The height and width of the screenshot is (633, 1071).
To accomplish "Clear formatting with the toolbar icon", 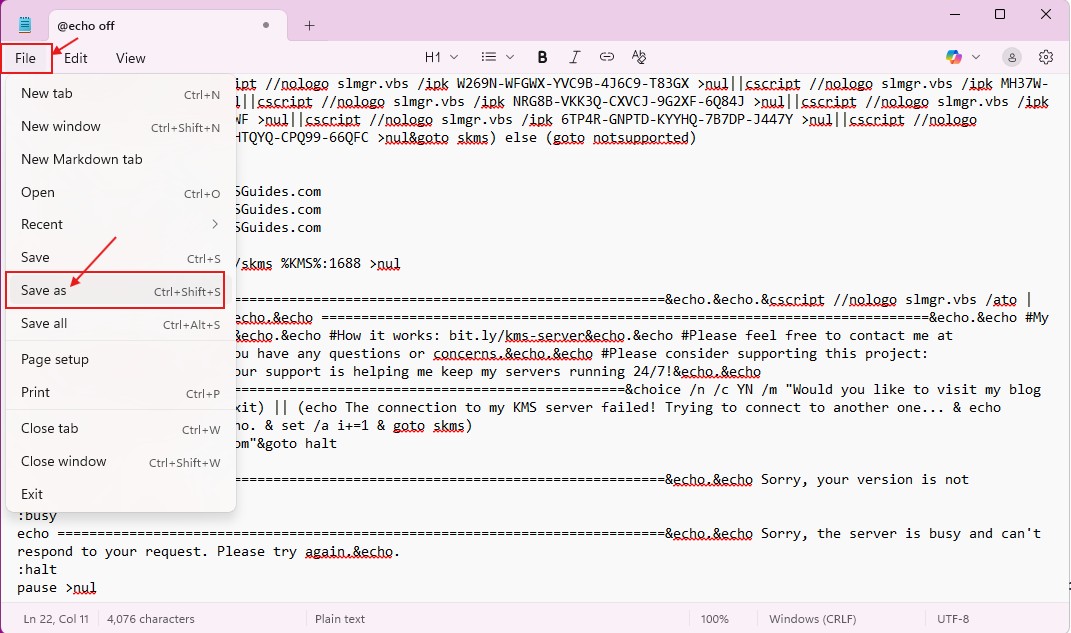I will coord(639,57).
